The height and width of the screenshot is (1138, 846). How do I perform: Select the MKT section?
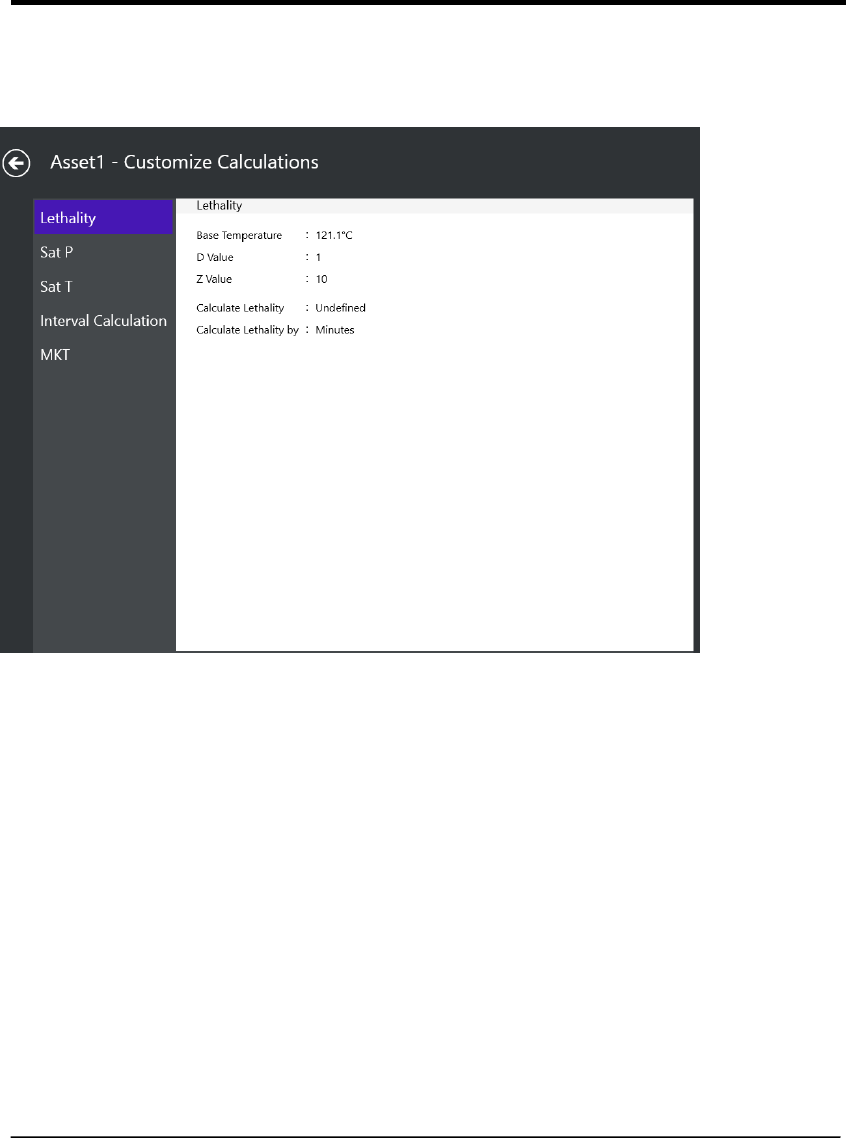click(x=103, y=354)
